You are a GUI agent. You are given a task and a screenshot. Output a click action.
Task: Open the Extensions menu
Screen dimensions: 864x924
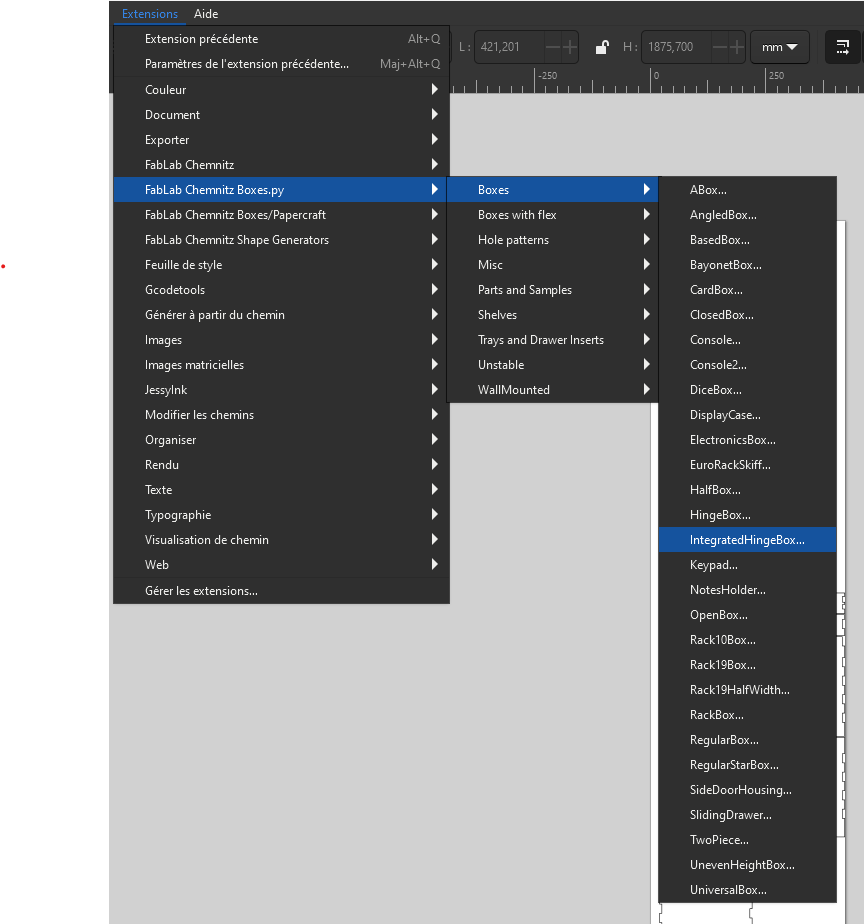click(150, 14)
